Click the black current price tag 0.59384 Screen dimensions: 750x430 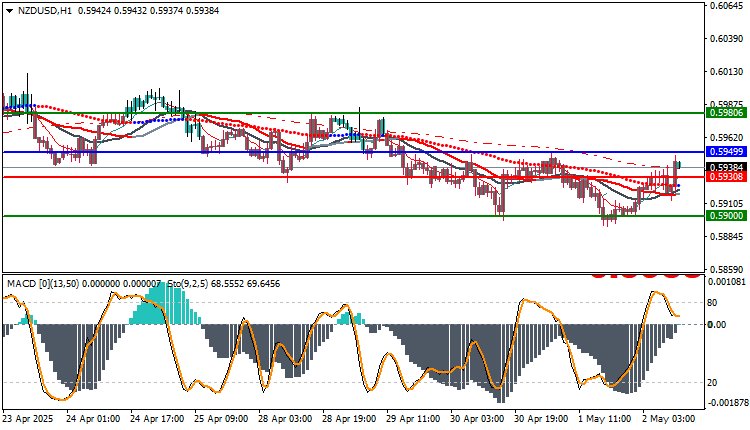(727, 167)
